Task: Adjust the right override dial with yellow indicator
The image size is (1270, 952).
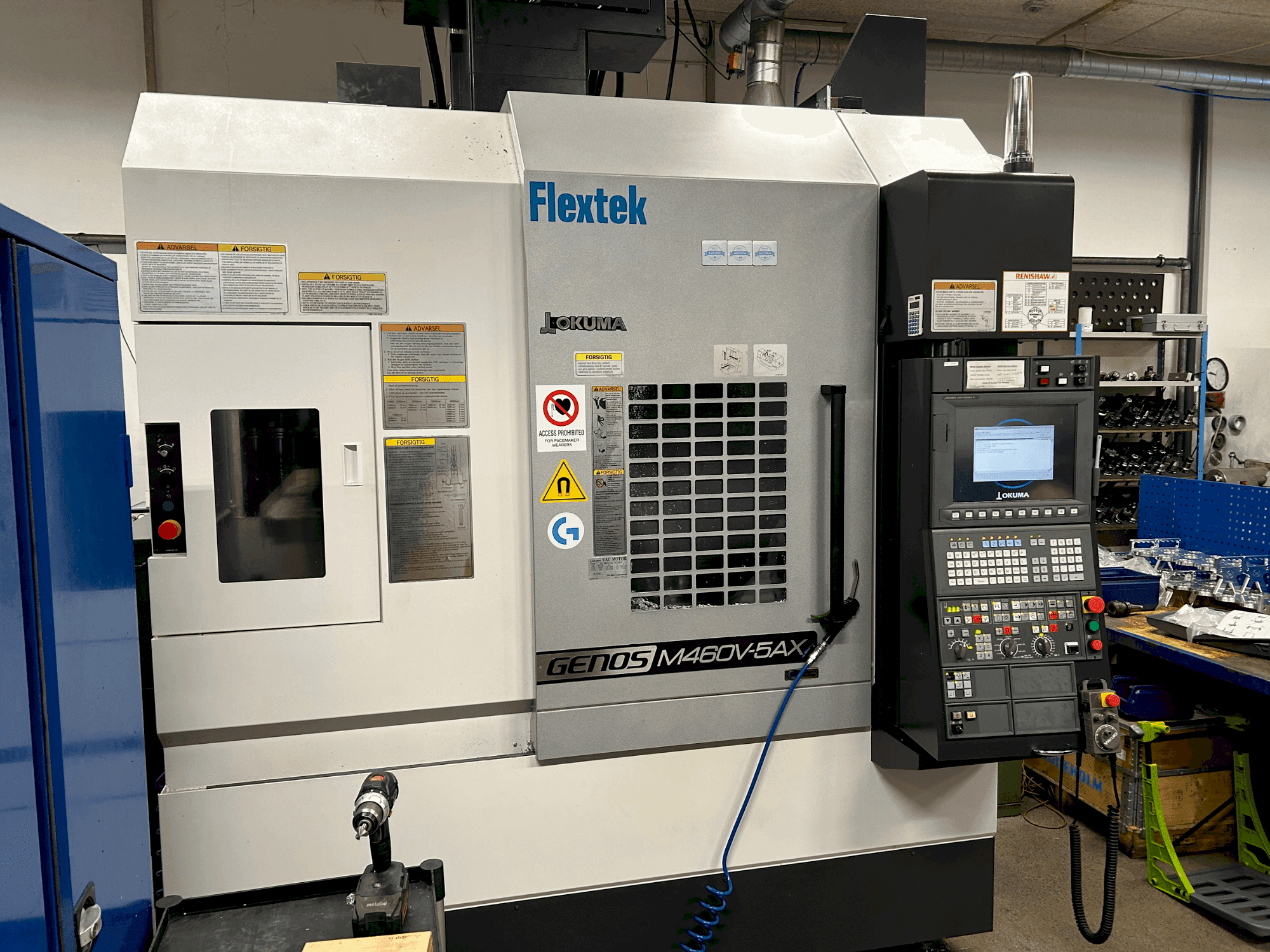Action: tap(1043, 646)
